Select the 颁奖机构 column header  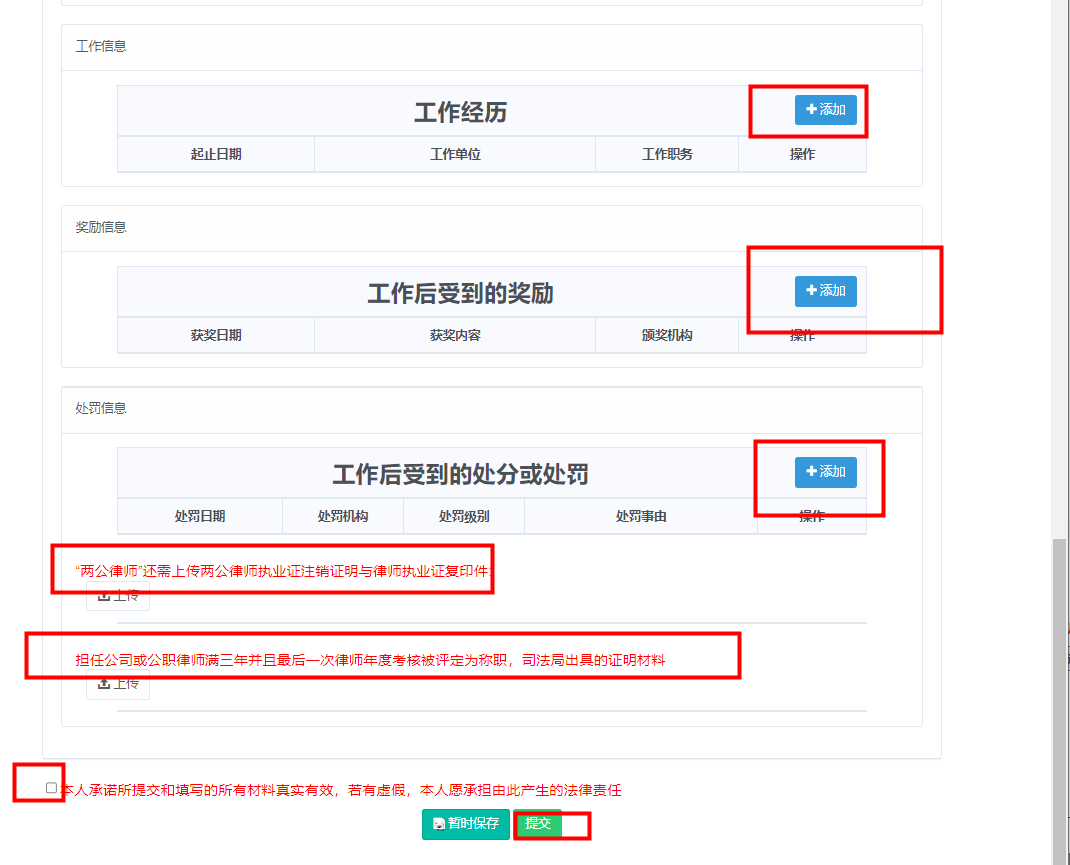667,335
